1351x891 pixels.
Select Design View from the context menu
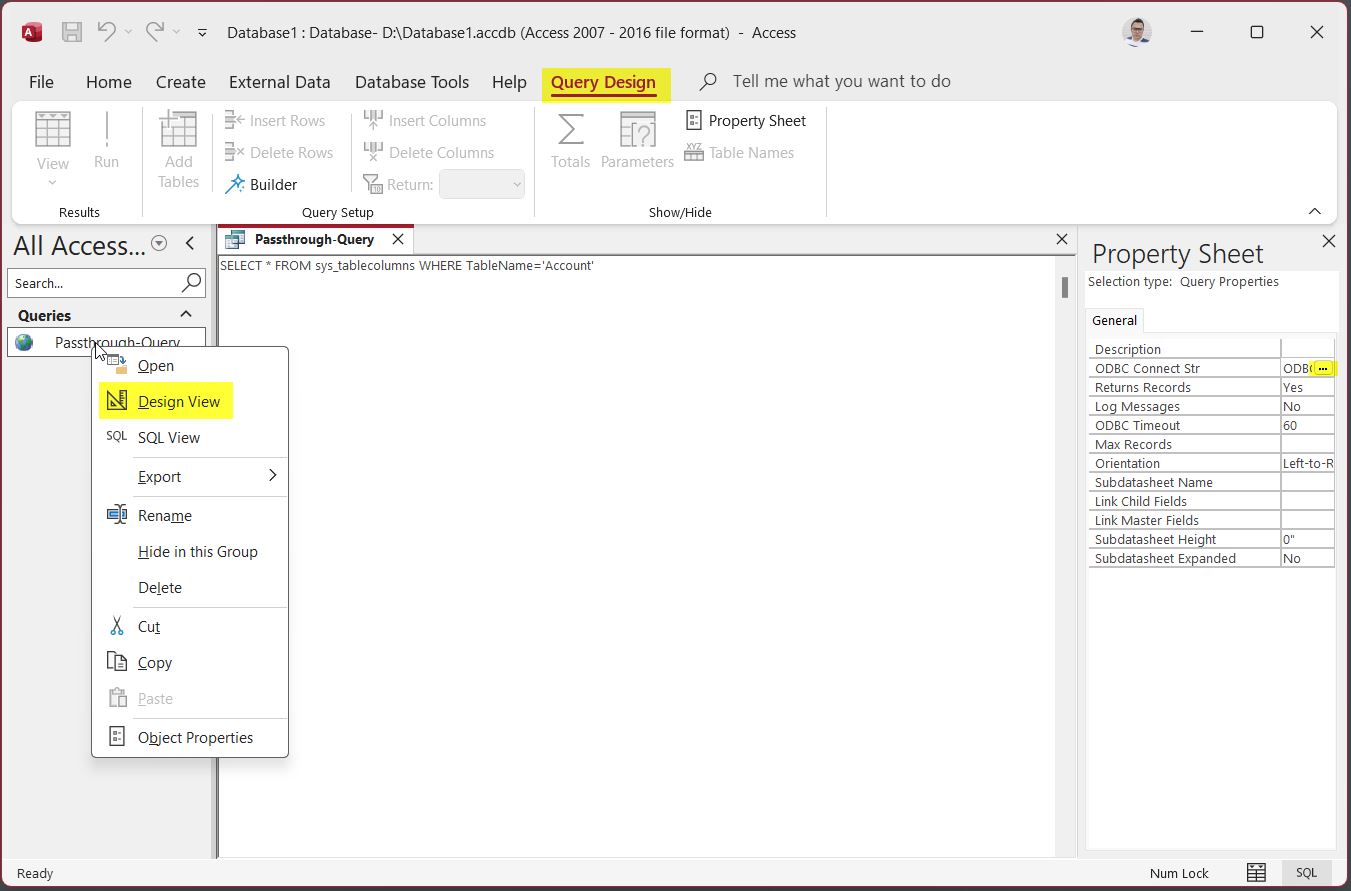click(x=179, y=402)
